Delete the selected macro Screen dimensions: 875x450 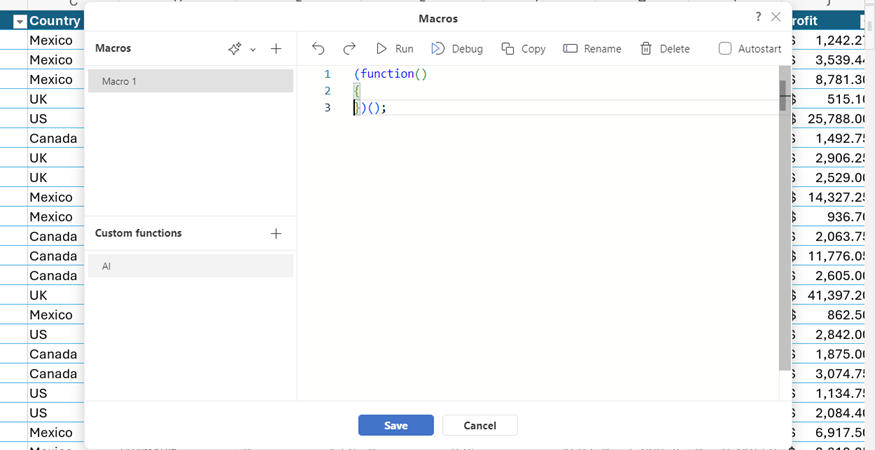[665, 49]
